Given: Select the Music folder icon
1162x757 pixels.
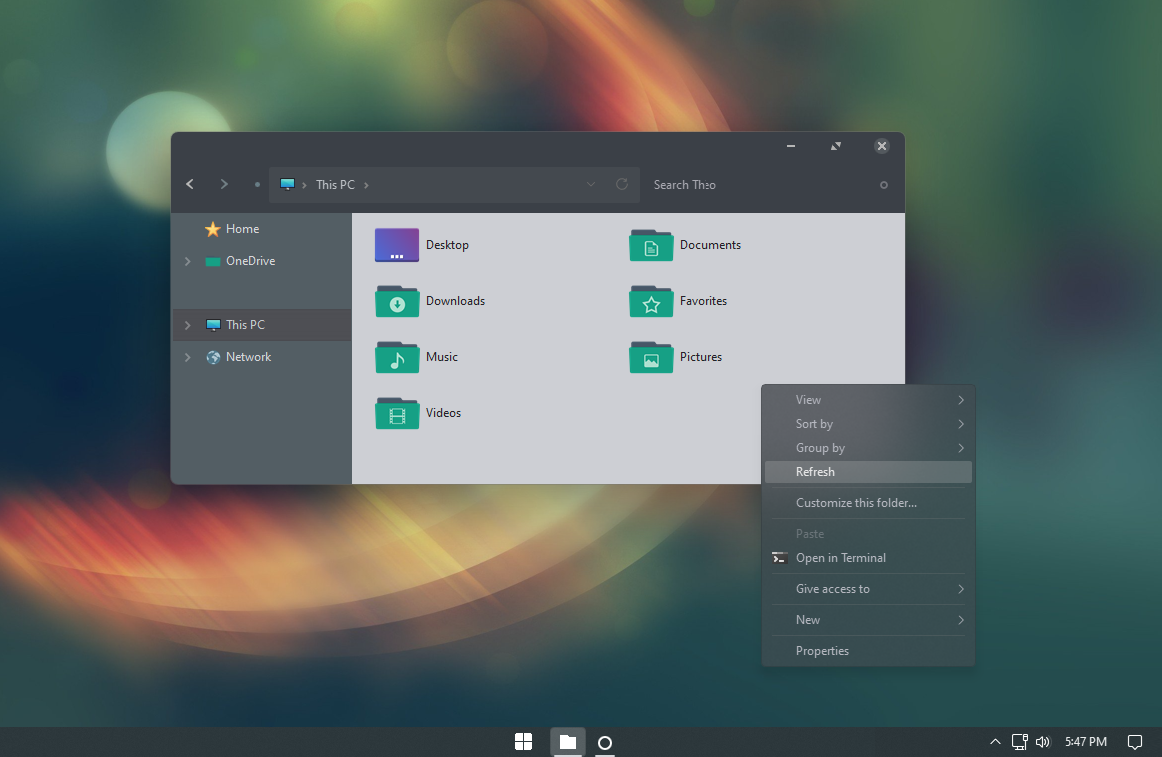Looking at the screenshot, I should pos(397,357).
